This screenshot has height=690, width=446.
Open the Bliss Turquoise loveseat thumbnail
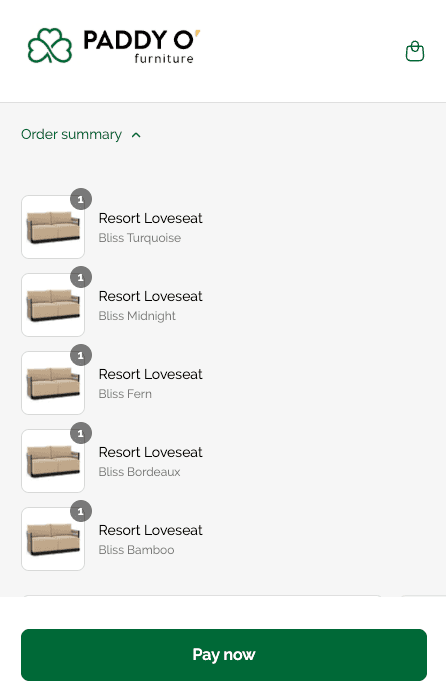tap(53, 227)
